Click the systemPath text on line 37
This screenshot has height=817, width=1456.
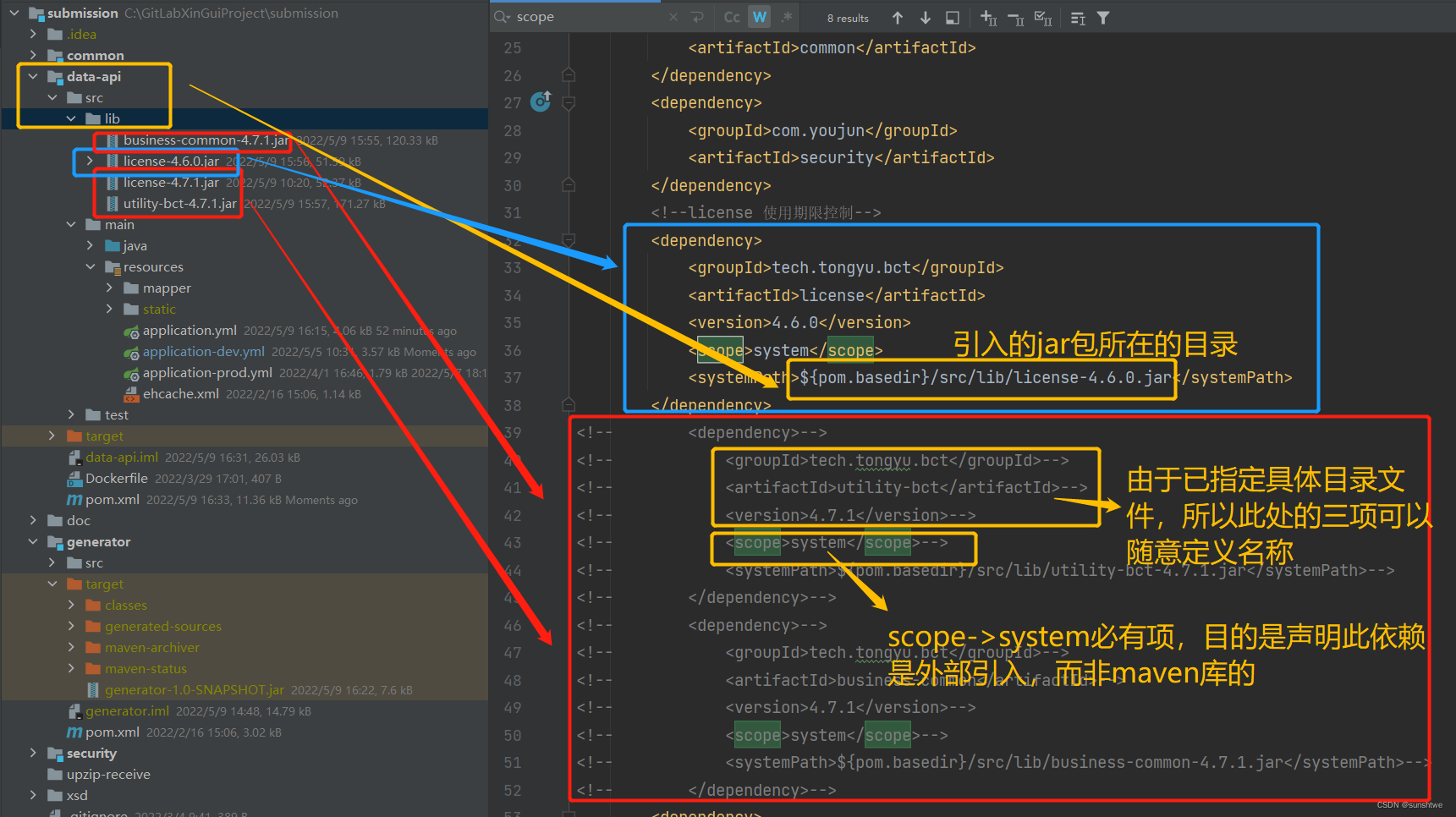[x=990, y=378]
